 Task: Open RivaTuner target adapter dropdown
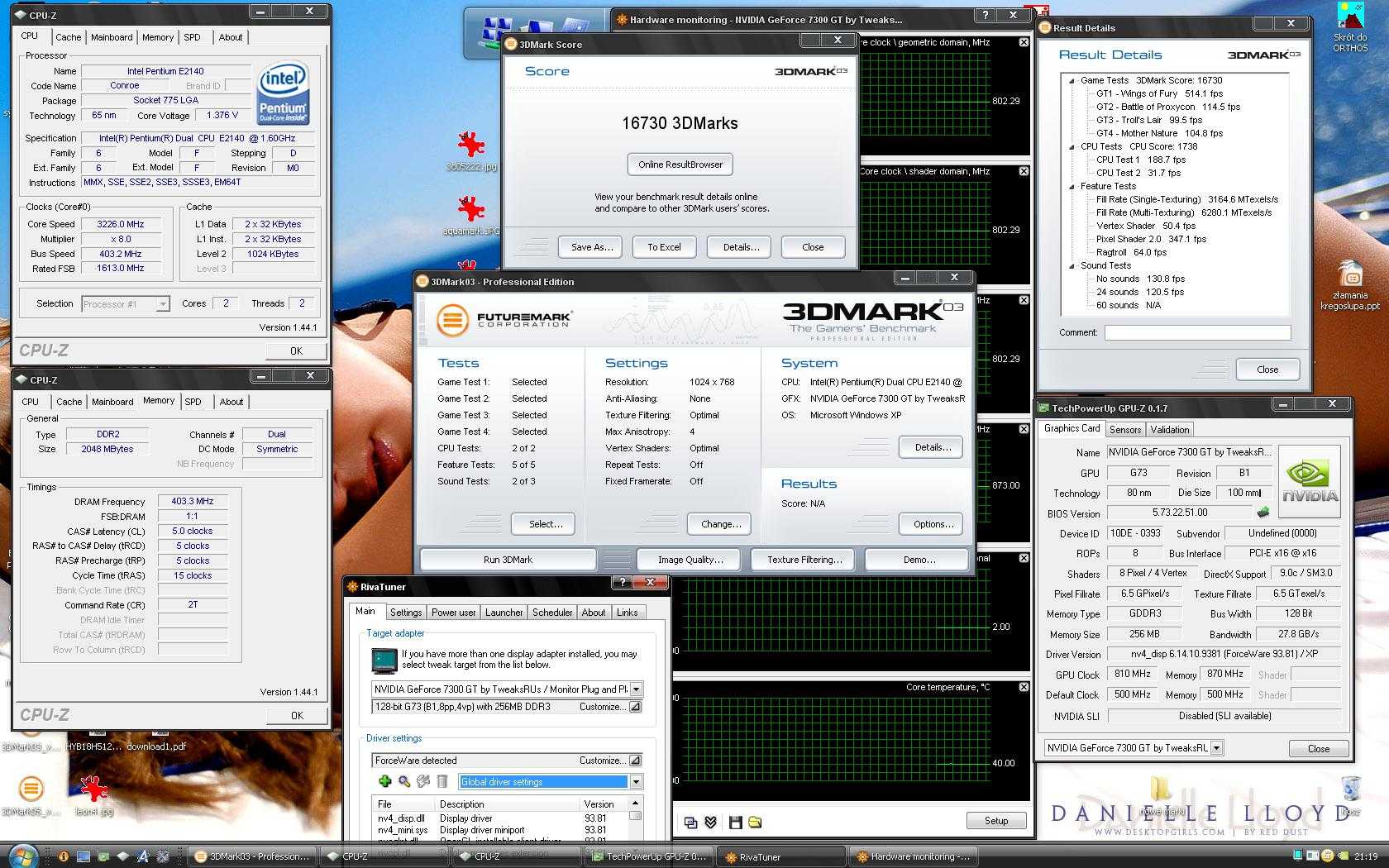click(x=636, y=689)
